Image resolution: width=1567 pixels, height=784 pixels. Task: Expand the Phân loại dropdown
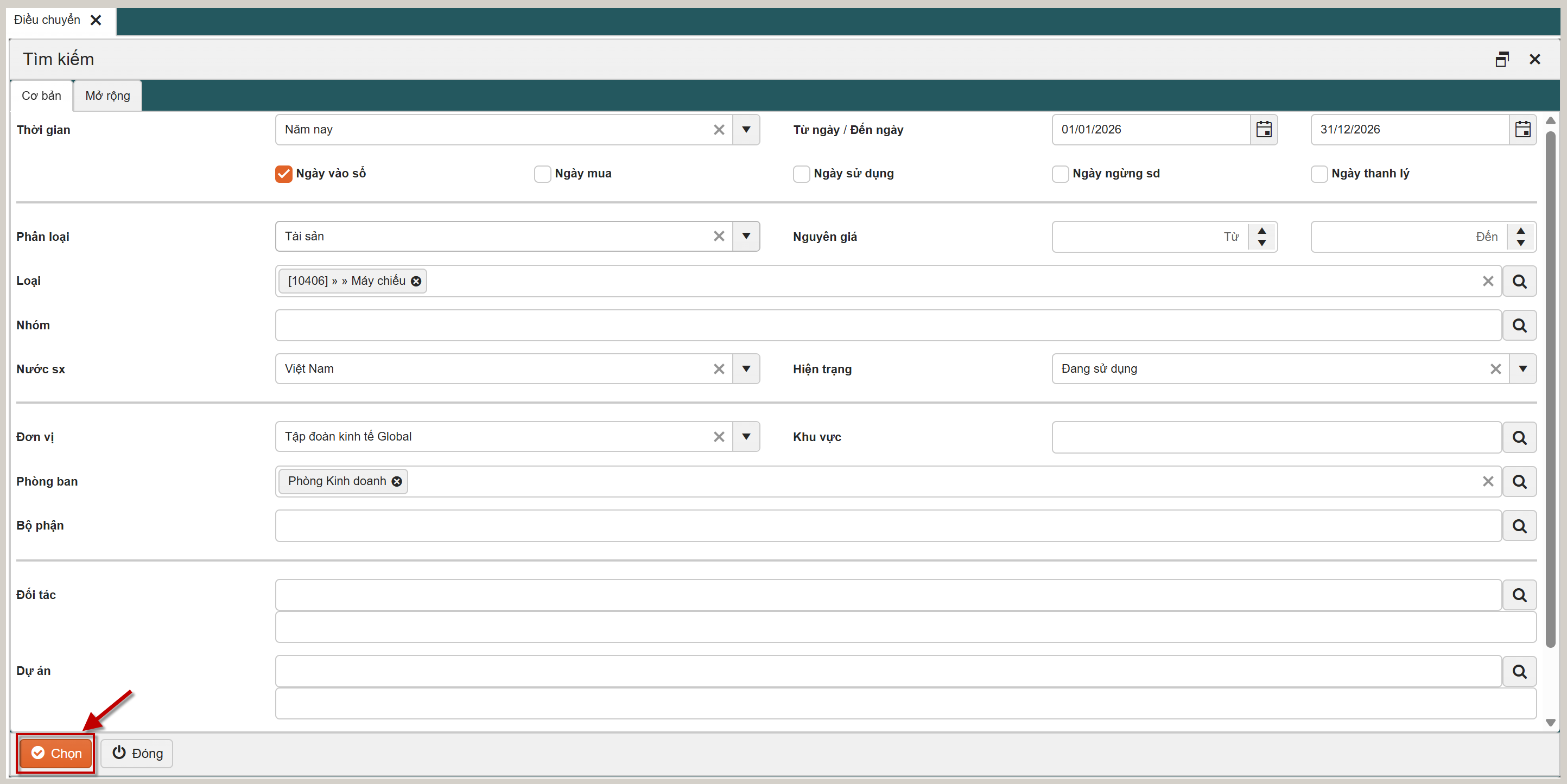point(746,236)
